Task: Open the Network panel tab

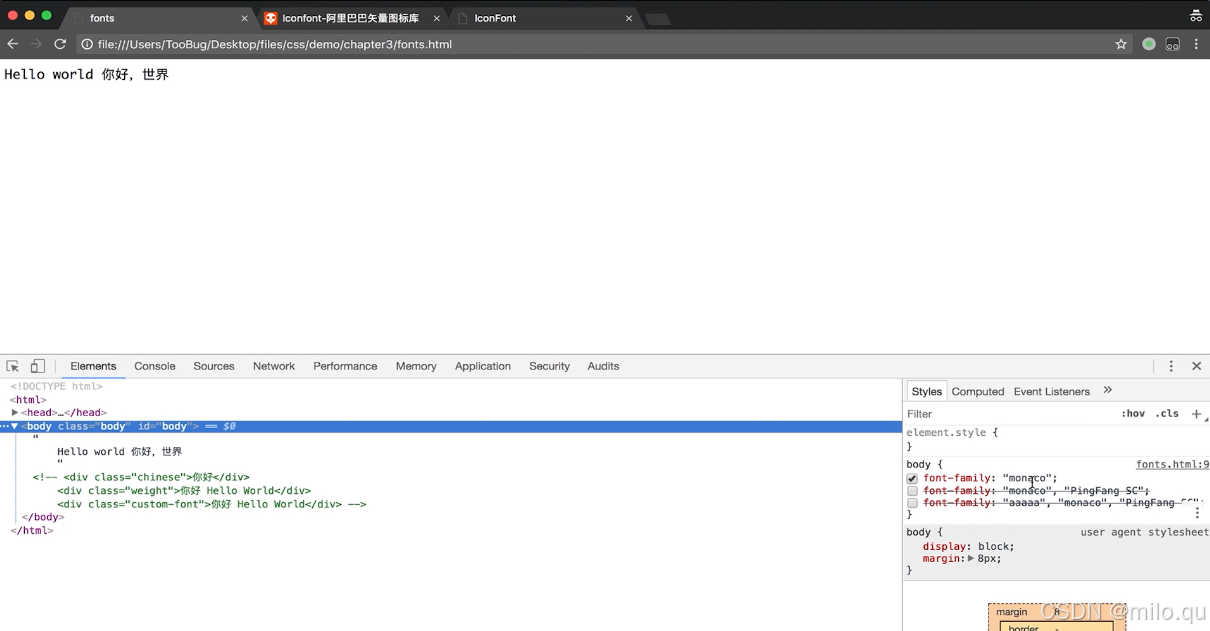Action: point(274,366)
